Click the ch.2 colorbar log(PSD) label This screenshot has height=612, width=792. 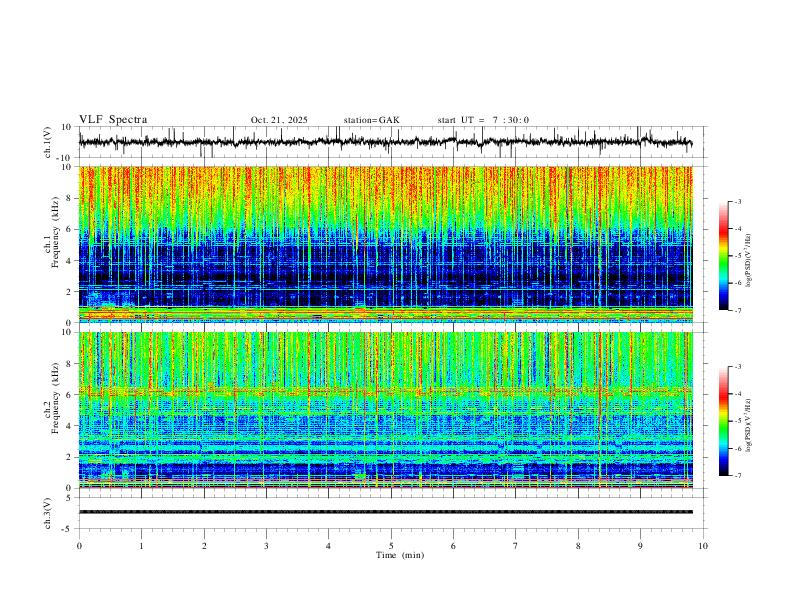click(x=749, y=425)
